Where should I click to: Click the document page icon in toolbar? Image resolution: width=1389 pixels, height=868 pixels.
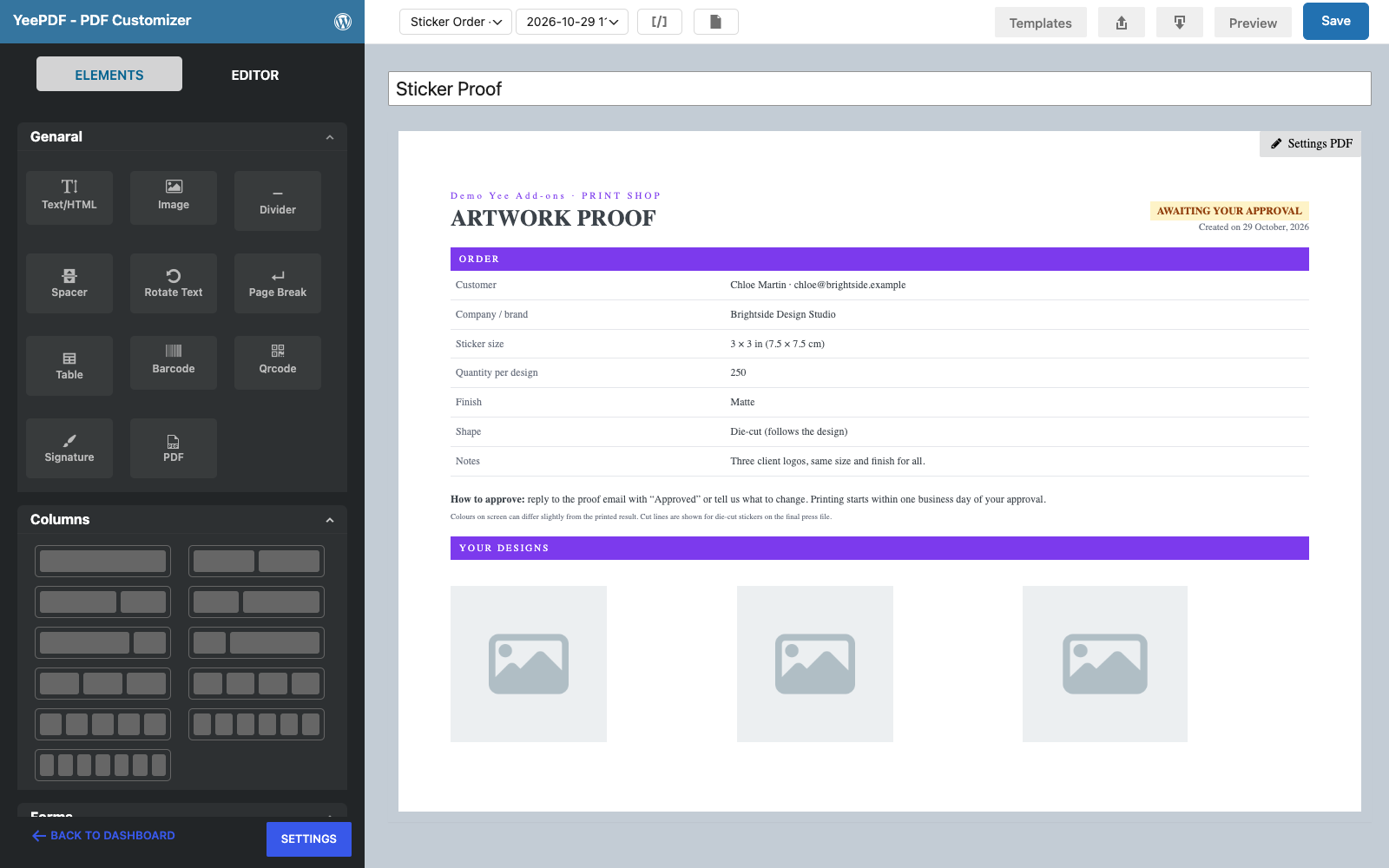click(716, 22)
